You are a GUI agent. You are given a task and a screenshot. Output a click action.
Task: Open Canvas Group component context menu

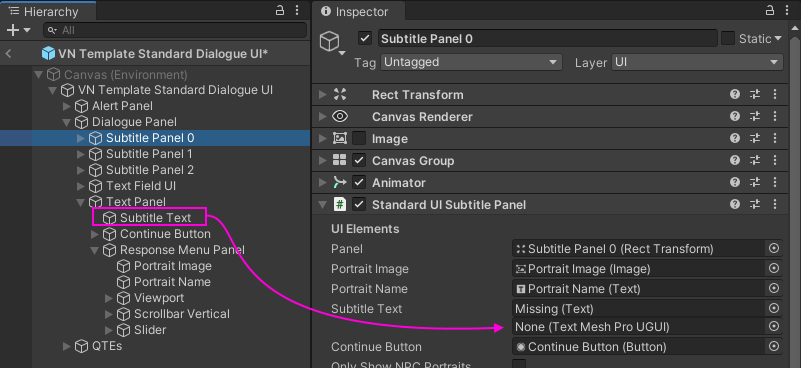(x=774, y=160)
